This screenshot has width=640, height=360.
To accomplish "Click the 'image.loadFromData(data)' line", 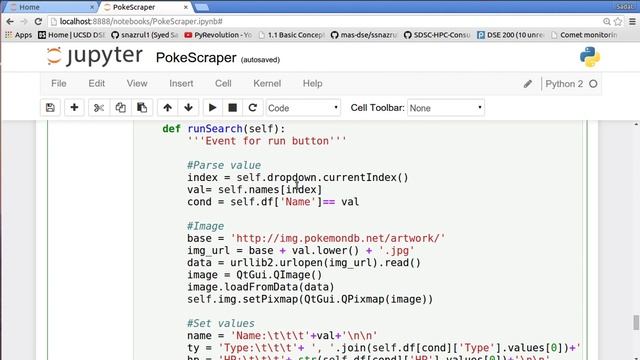I will point(260,287).
